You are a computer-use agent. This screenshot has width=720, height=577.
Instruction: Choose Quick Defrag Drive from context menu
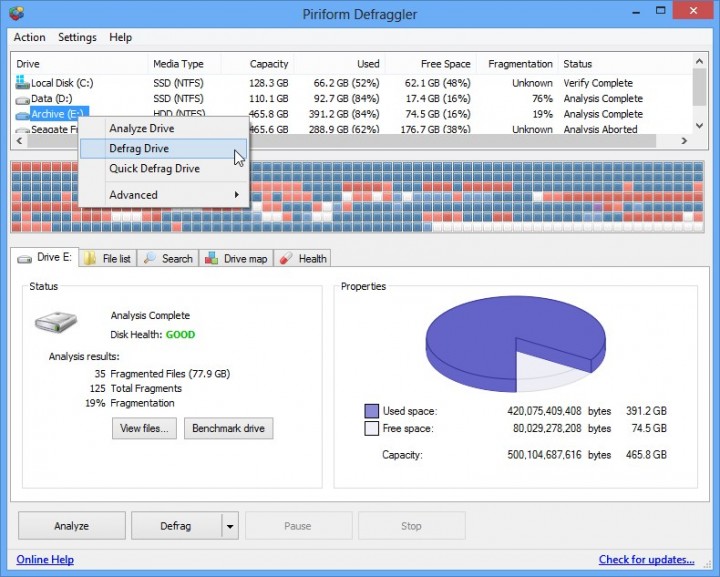click(x=163, y=168)
